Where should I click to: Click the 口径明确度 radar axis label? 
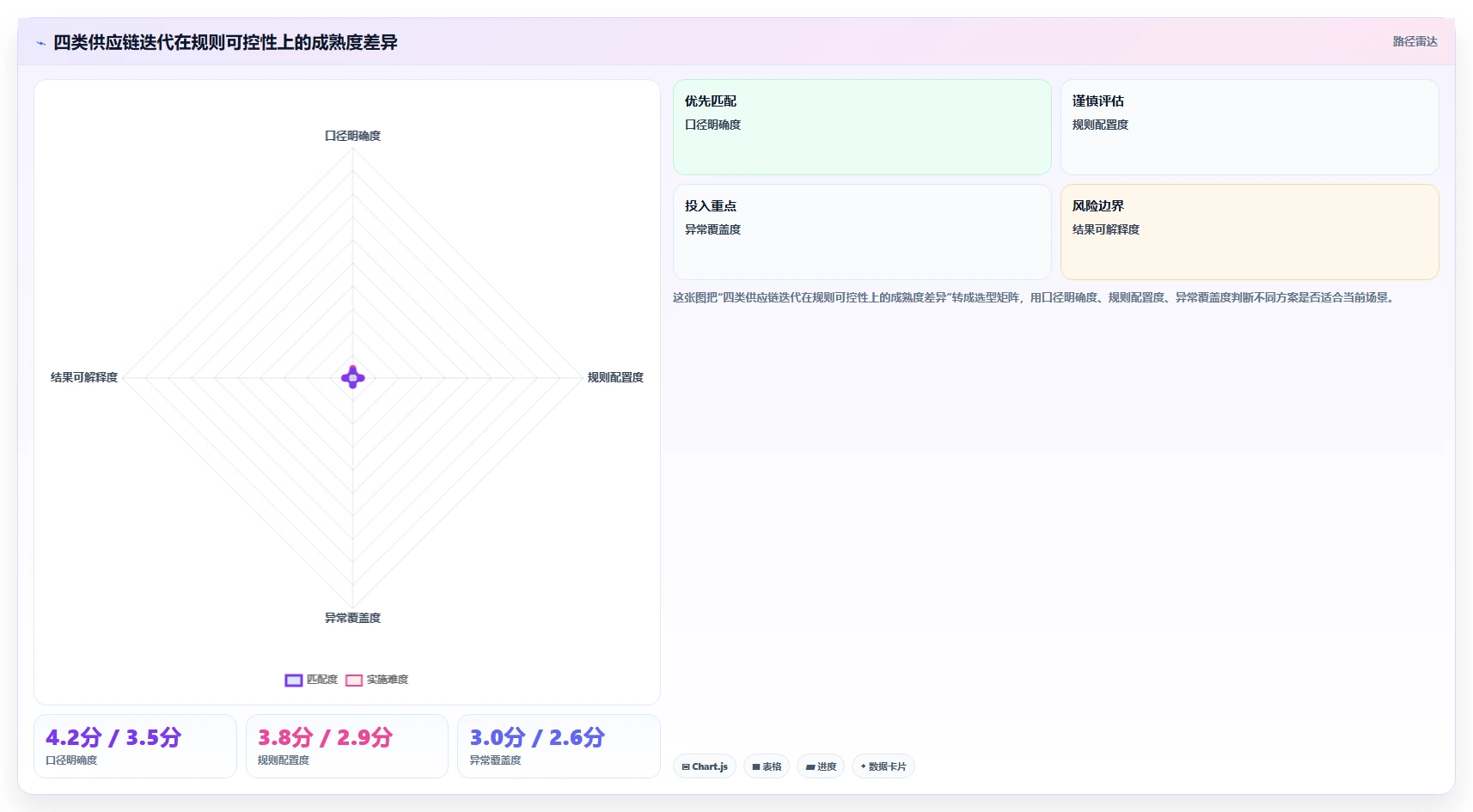click(352, 136)
